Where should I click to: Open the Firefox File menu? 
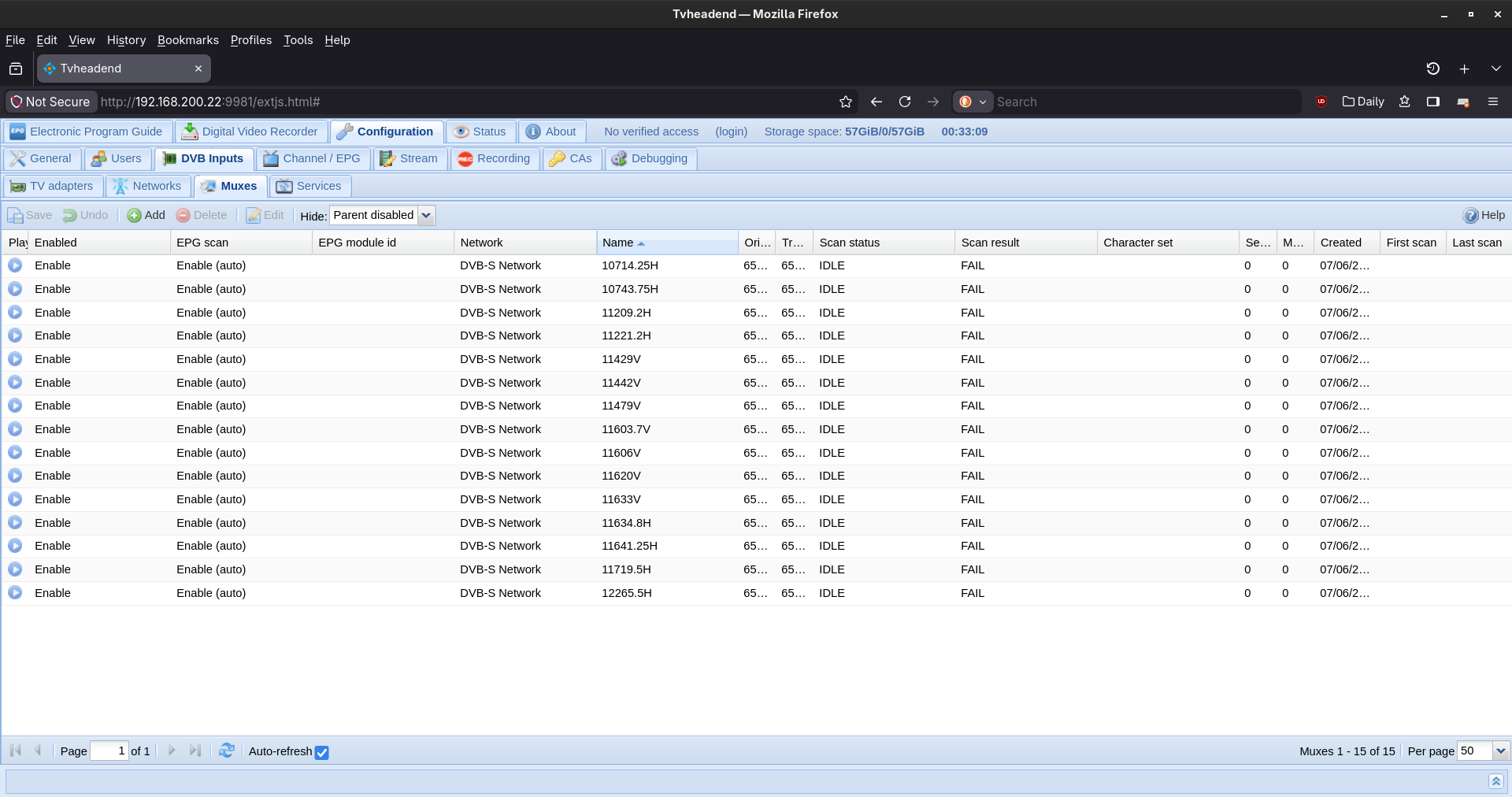point(15,40)
